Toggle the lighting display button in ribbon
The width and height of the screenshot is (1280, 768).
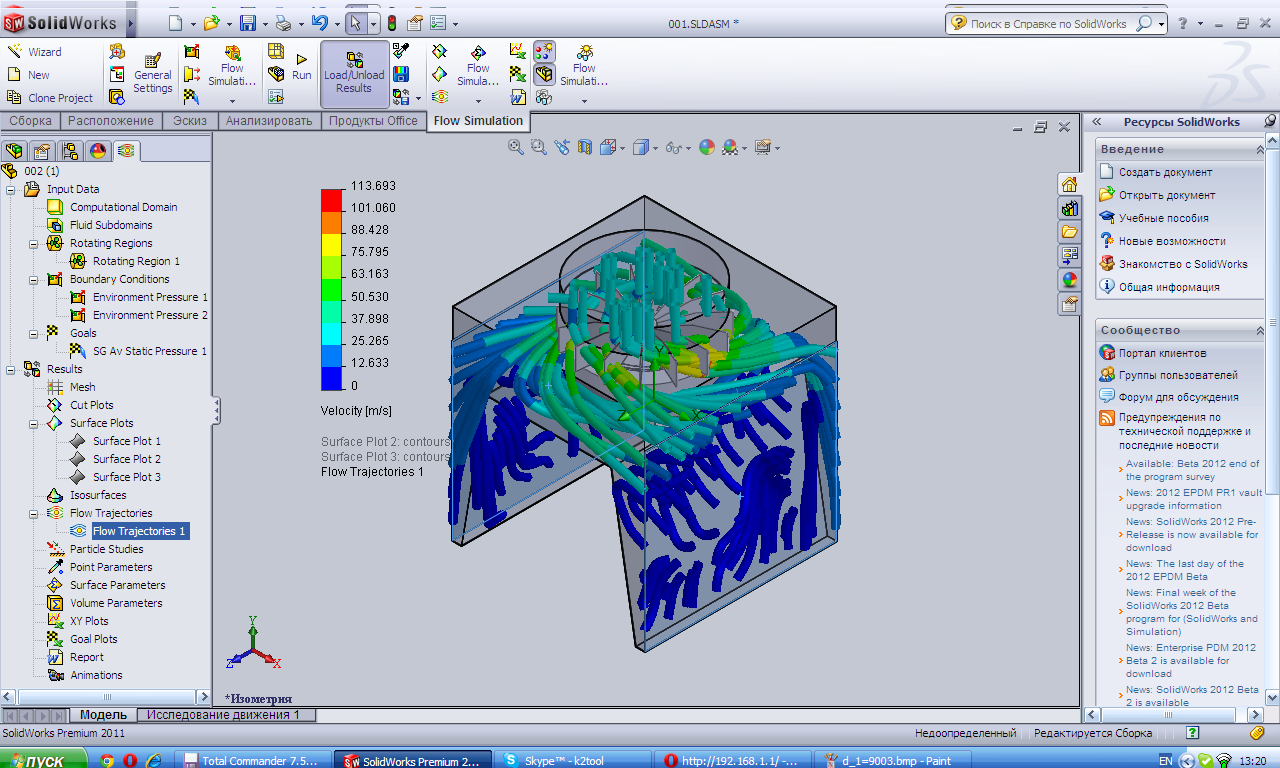tap(544, 51)
